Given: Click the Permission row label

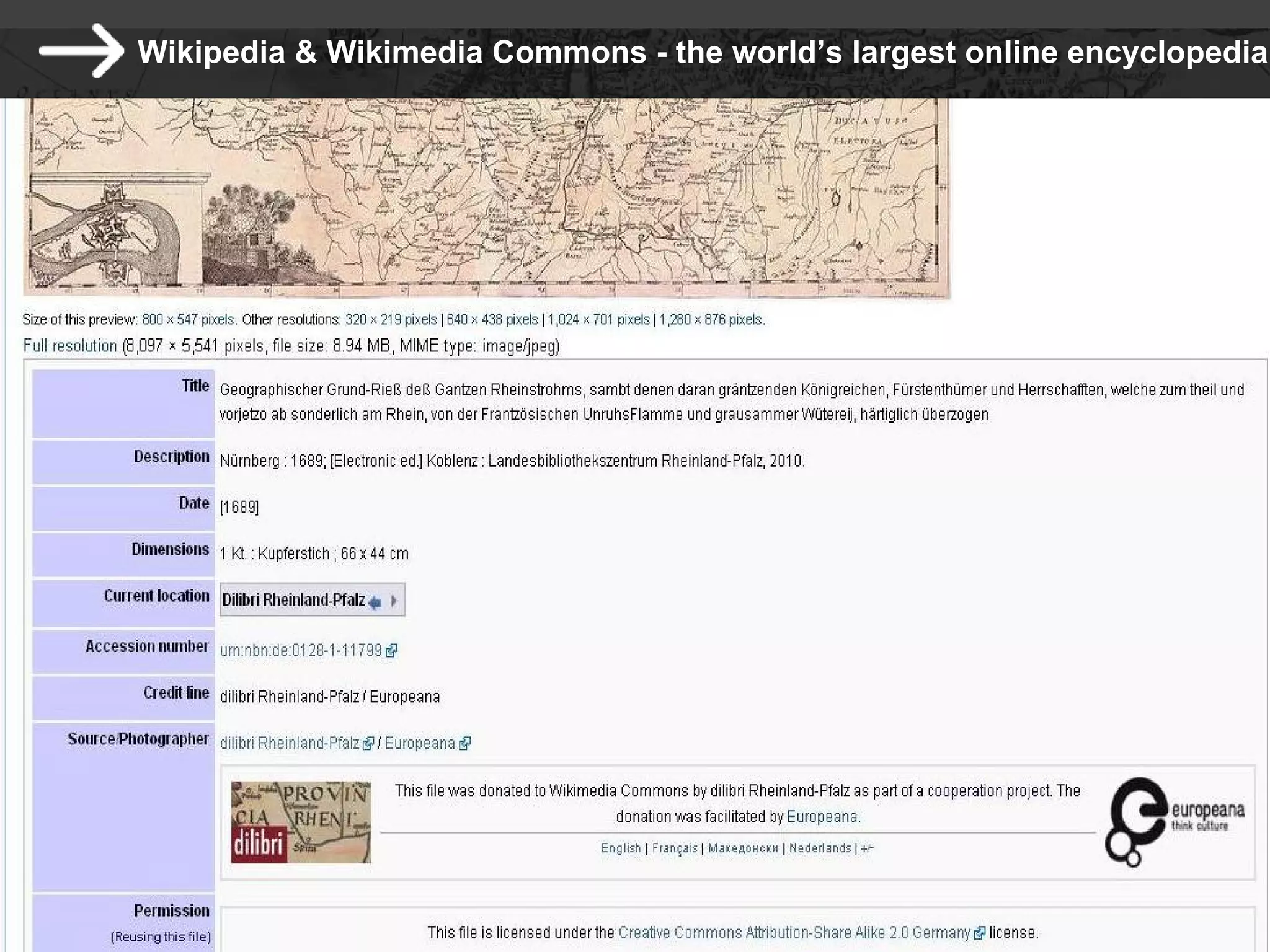Looking at the screenshot, I should pos(172,911).
